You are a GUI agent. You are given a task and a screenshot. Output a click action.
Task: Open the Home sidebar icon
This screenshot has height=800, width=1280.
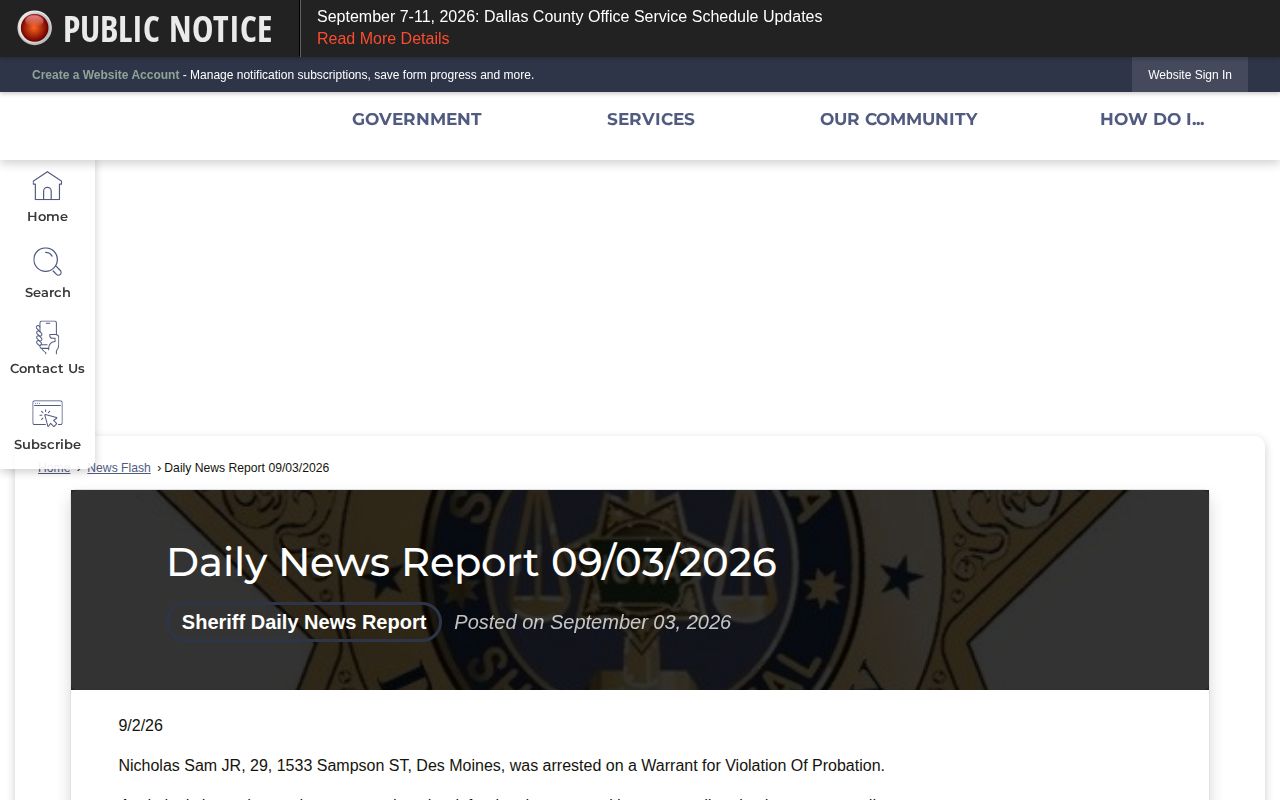point(47,186)
